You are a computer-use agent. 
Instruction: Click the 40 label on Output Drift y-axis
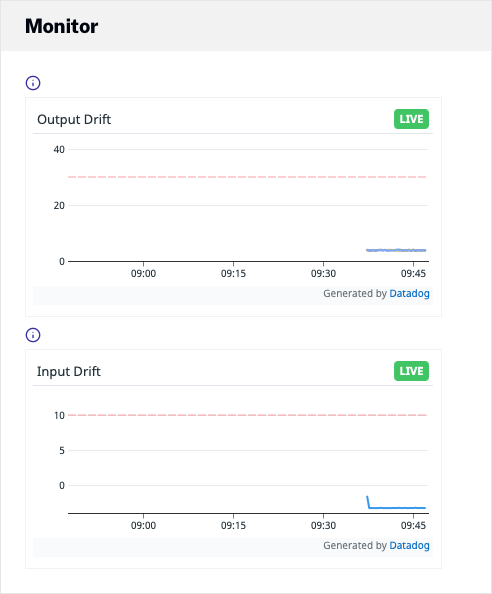pos(59,150)
